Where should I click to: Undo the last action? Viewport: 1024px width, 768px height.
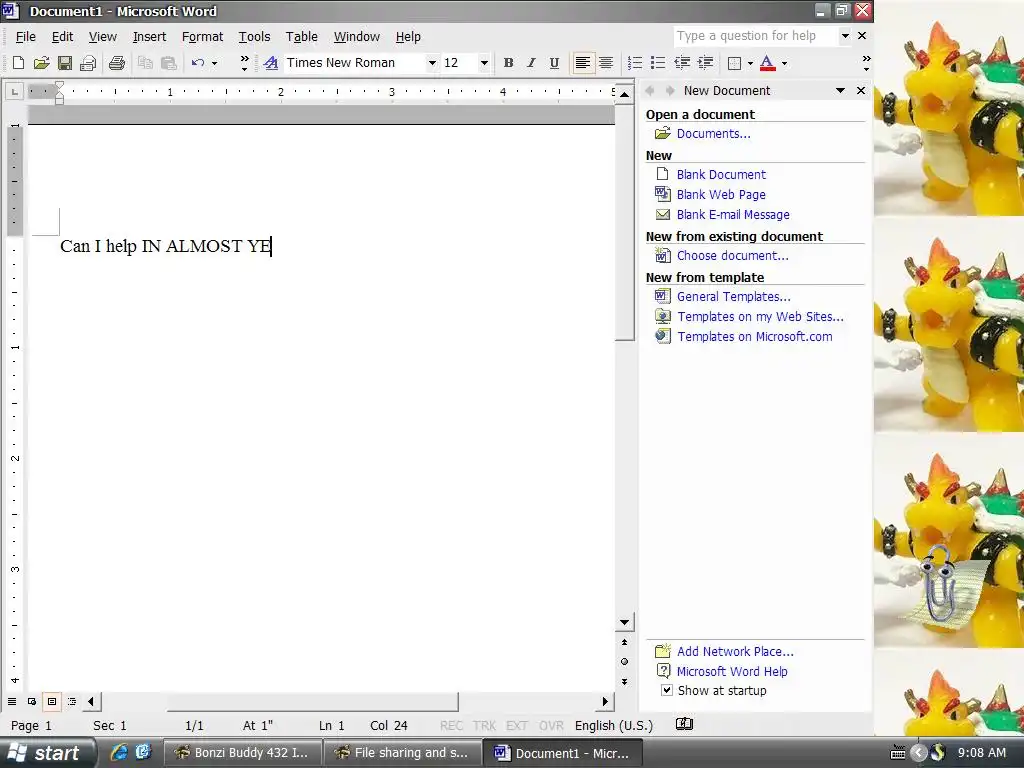coord(198,63)
